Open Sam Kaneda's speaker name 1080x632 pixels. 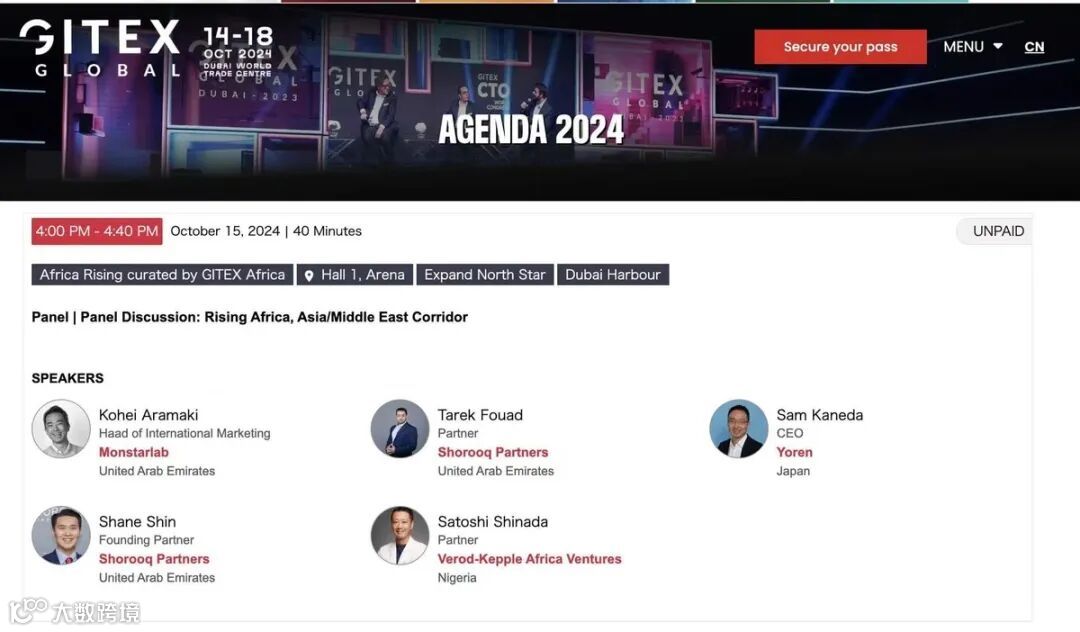tap(820, 415)
